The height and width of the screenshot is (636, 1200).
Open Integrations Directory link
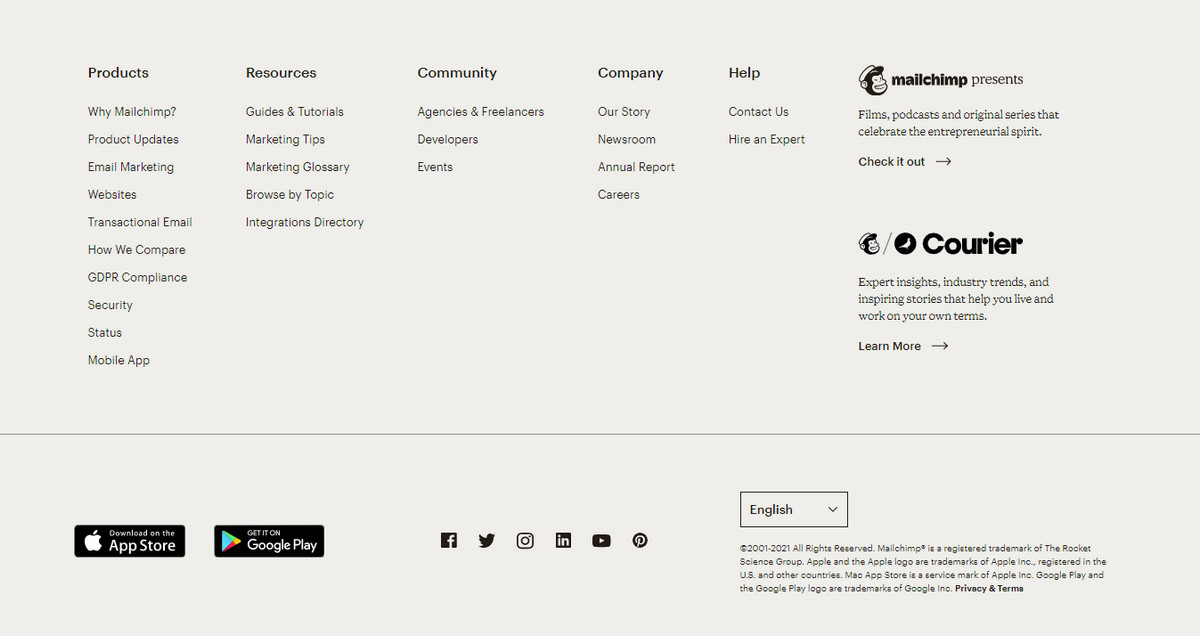(305, 222)
